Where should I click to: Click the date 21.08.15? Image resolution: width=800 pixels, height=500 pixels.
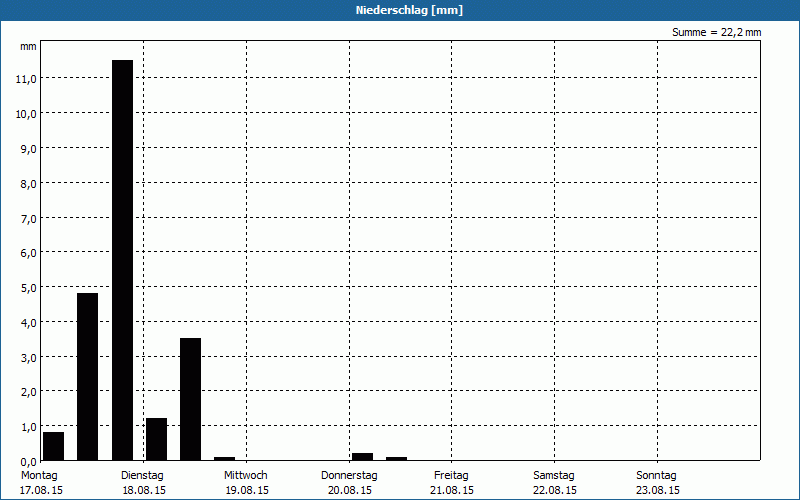452,490
